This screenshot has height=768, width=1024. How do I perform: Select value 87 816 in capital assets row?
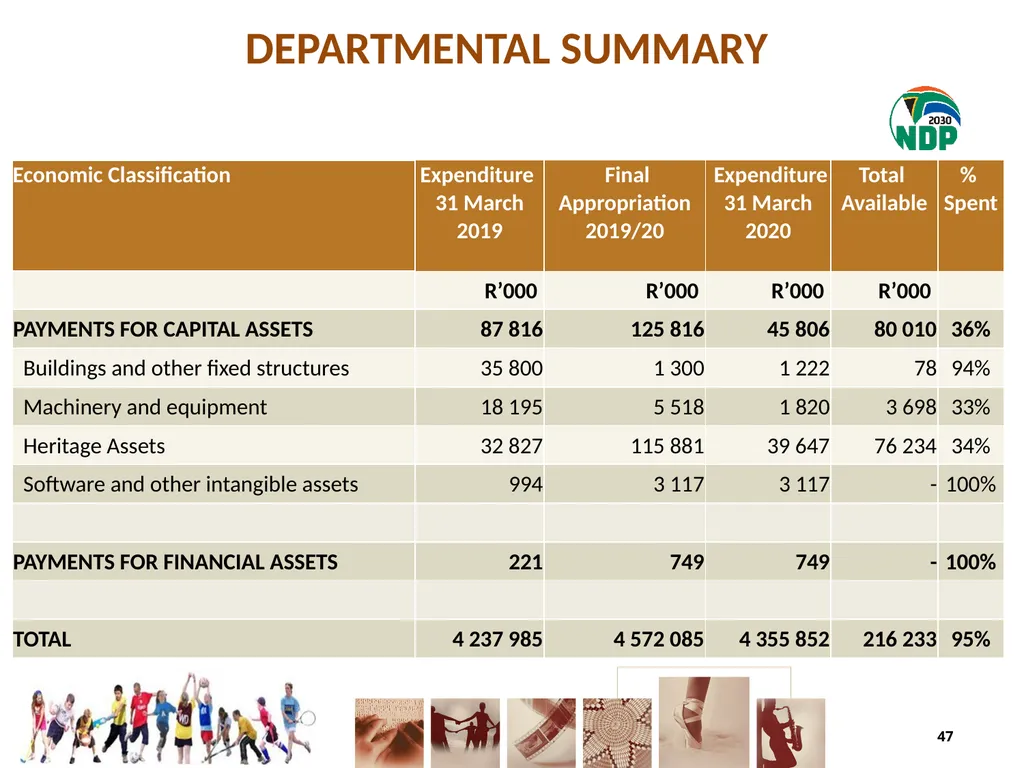(x=511, y=329)
